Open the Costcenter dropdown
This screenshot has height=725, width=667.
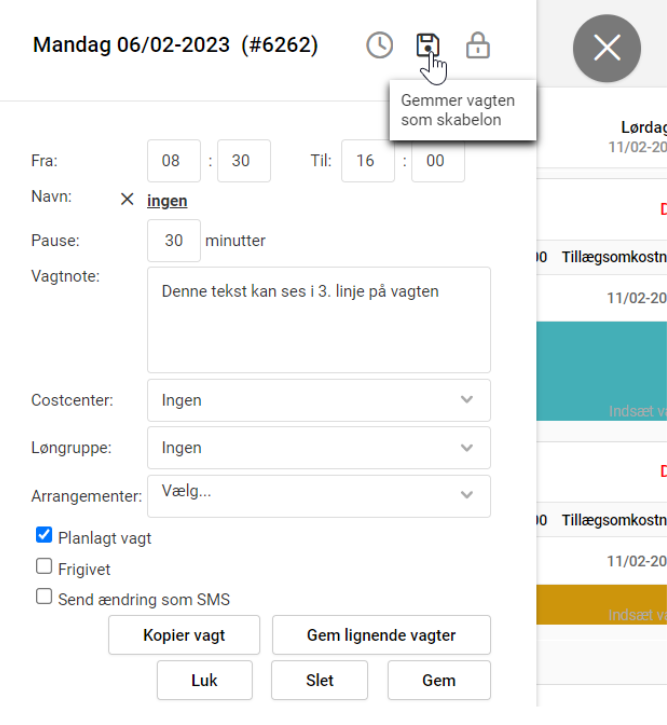[318, 400]
